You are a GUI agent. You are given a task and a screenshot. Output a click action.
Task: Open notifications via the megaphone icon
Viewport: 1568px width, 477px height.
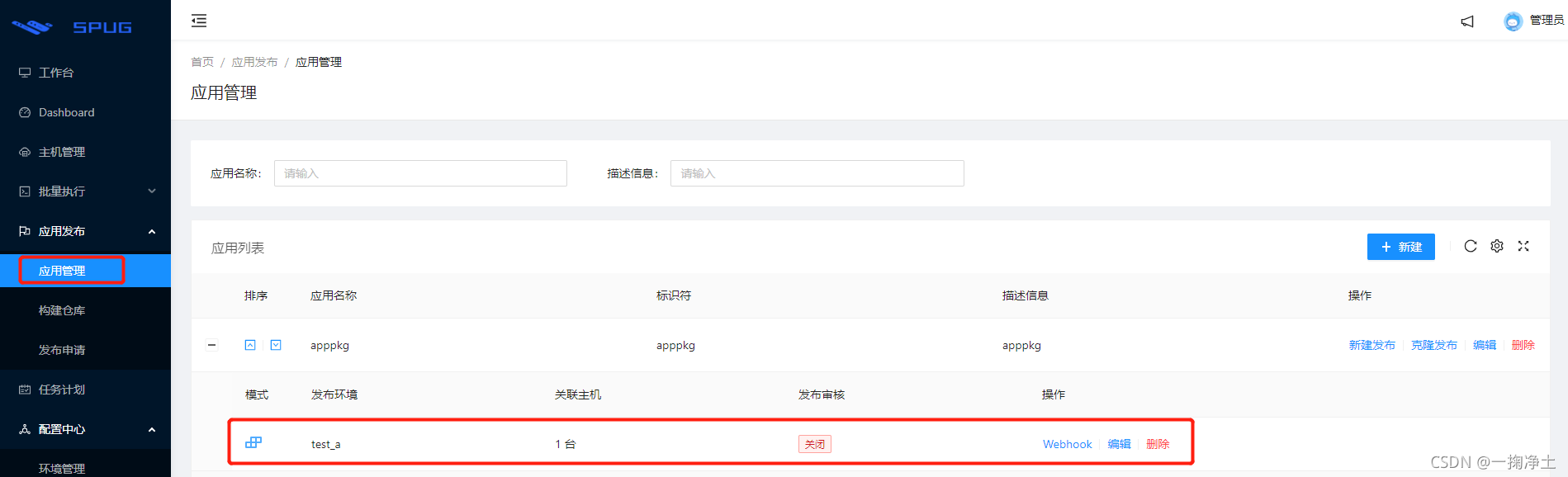point(1467,21)
